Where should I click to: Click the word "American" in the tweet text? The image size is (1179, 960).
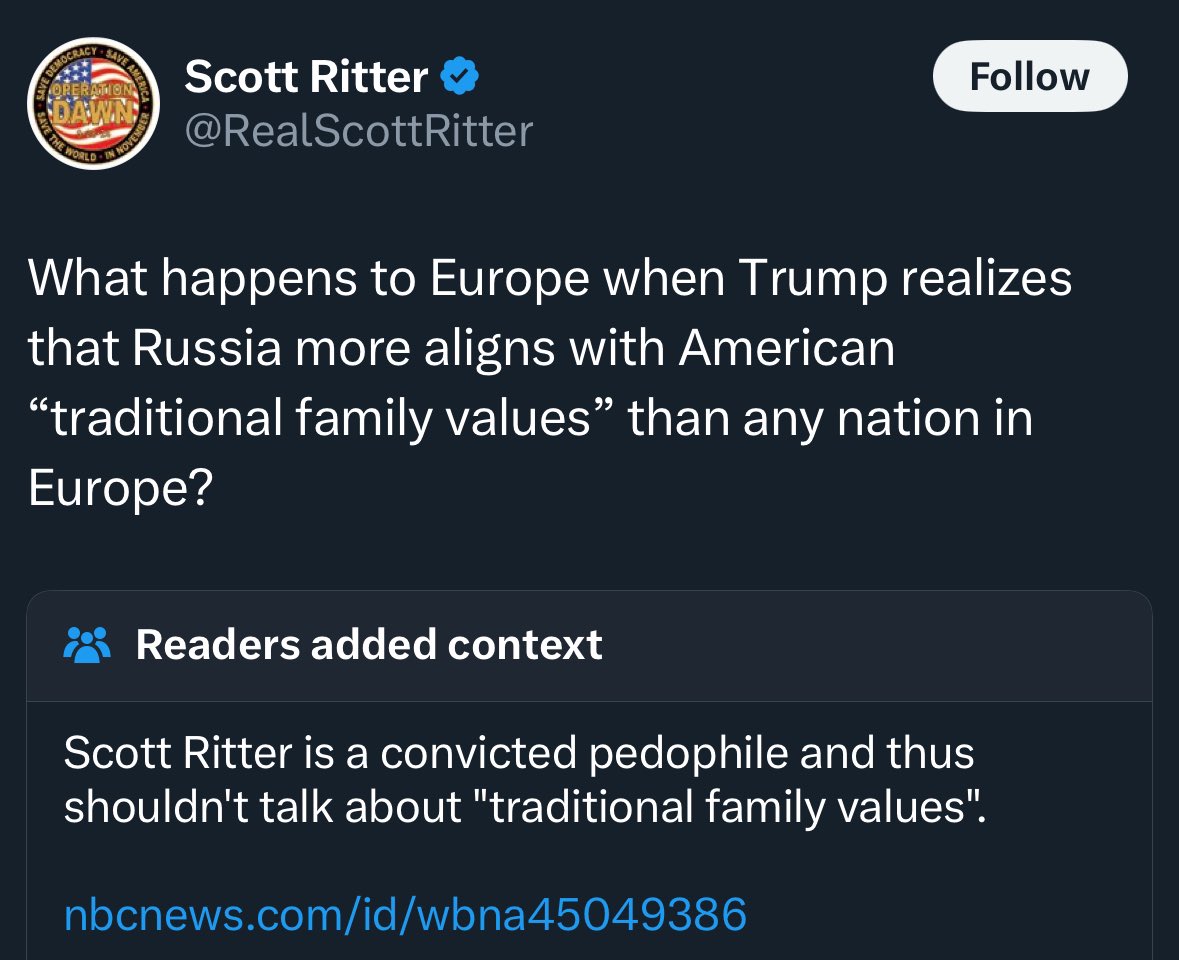[x=788, y=348]
